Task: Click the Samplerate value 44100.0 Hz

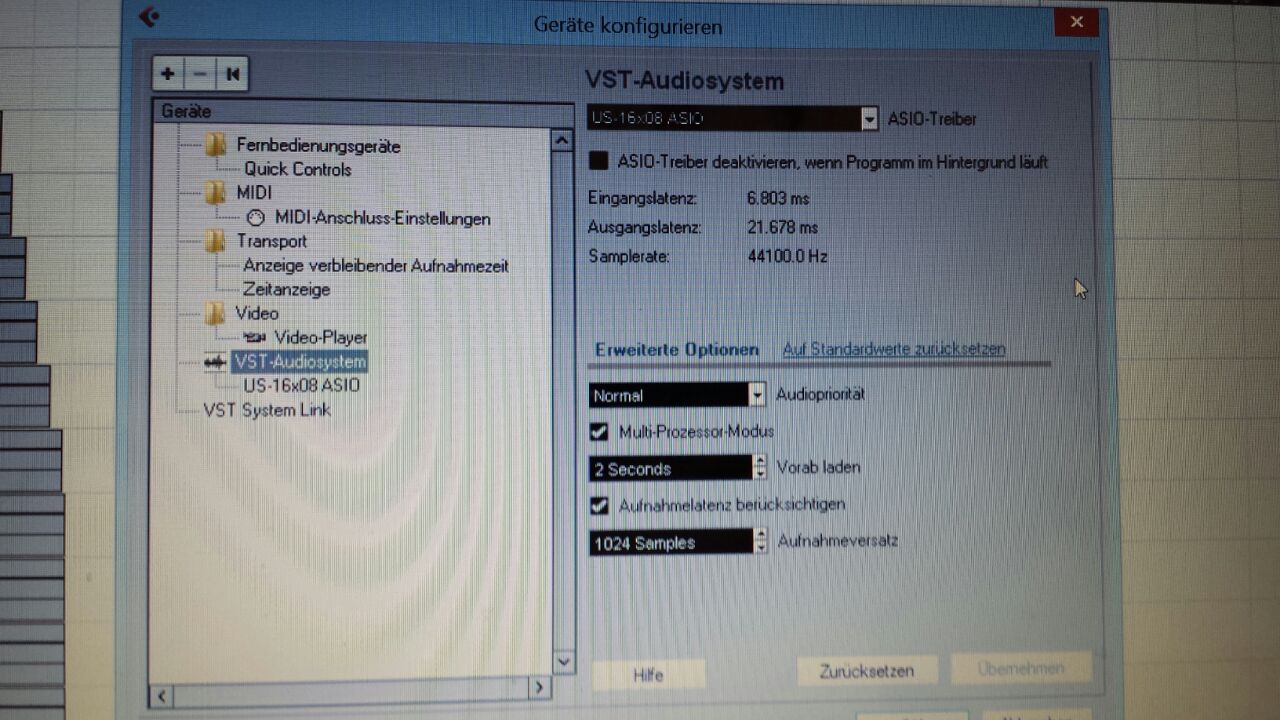Action: tap(787, 256)
